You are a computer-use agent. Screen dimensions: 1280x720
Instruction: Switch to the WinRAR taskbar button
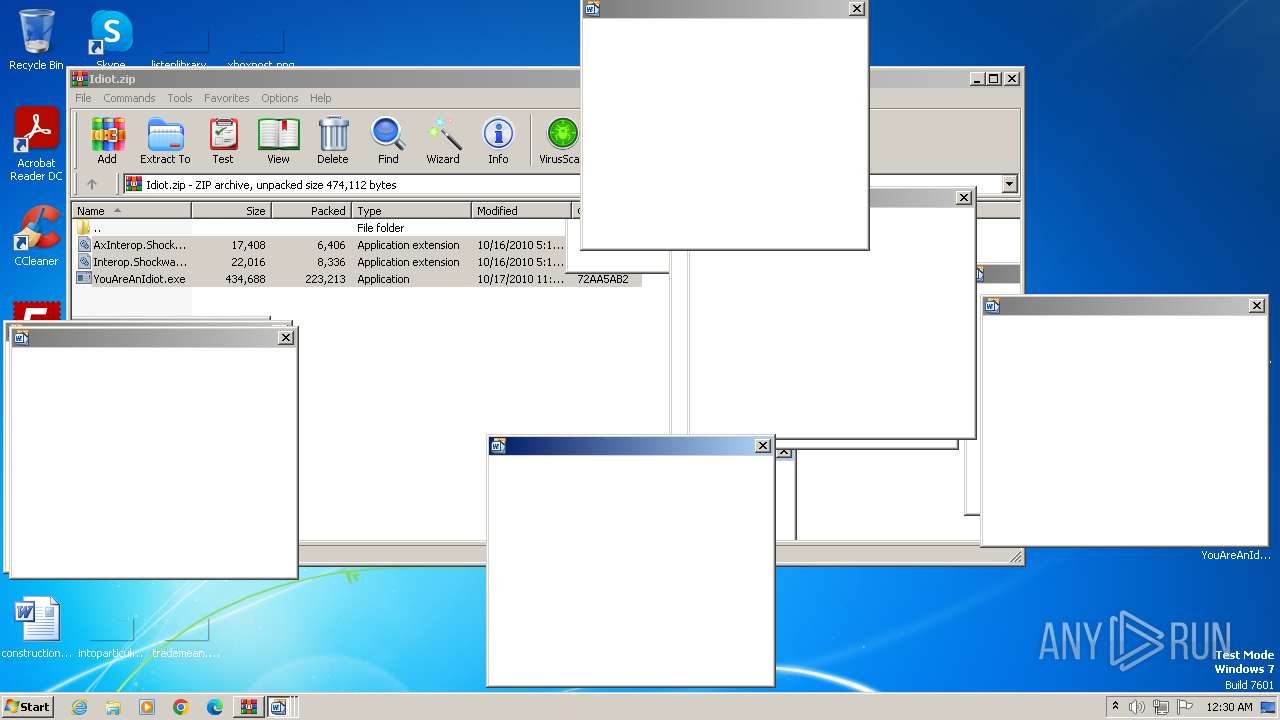point(248,707)
